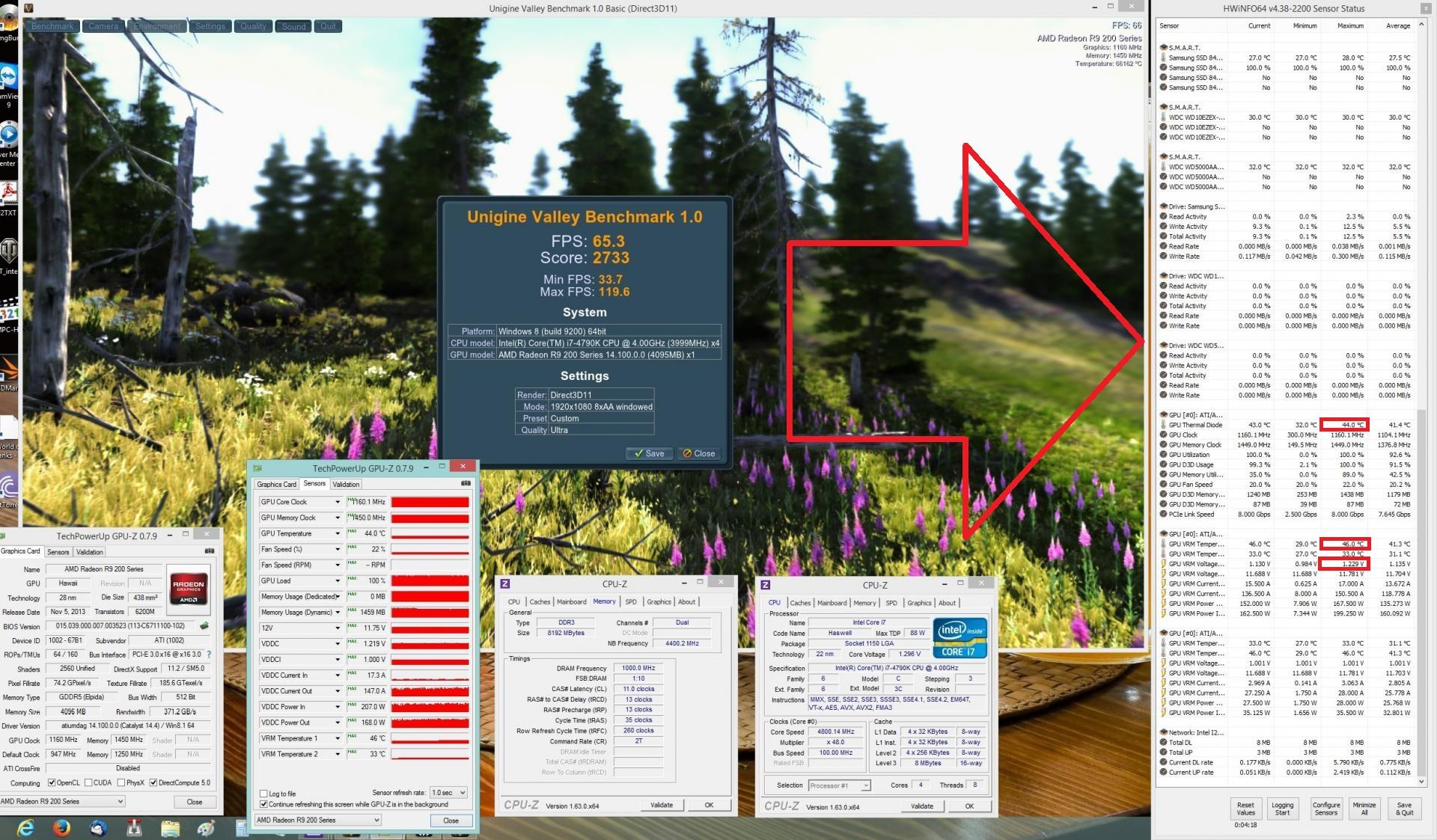The width and height of the screenshot is (1437, 840).
Task: Click the S.M.A.R.T. Samsung SSD group icon in HWiNFO
Action: [x=1163, y=47]
